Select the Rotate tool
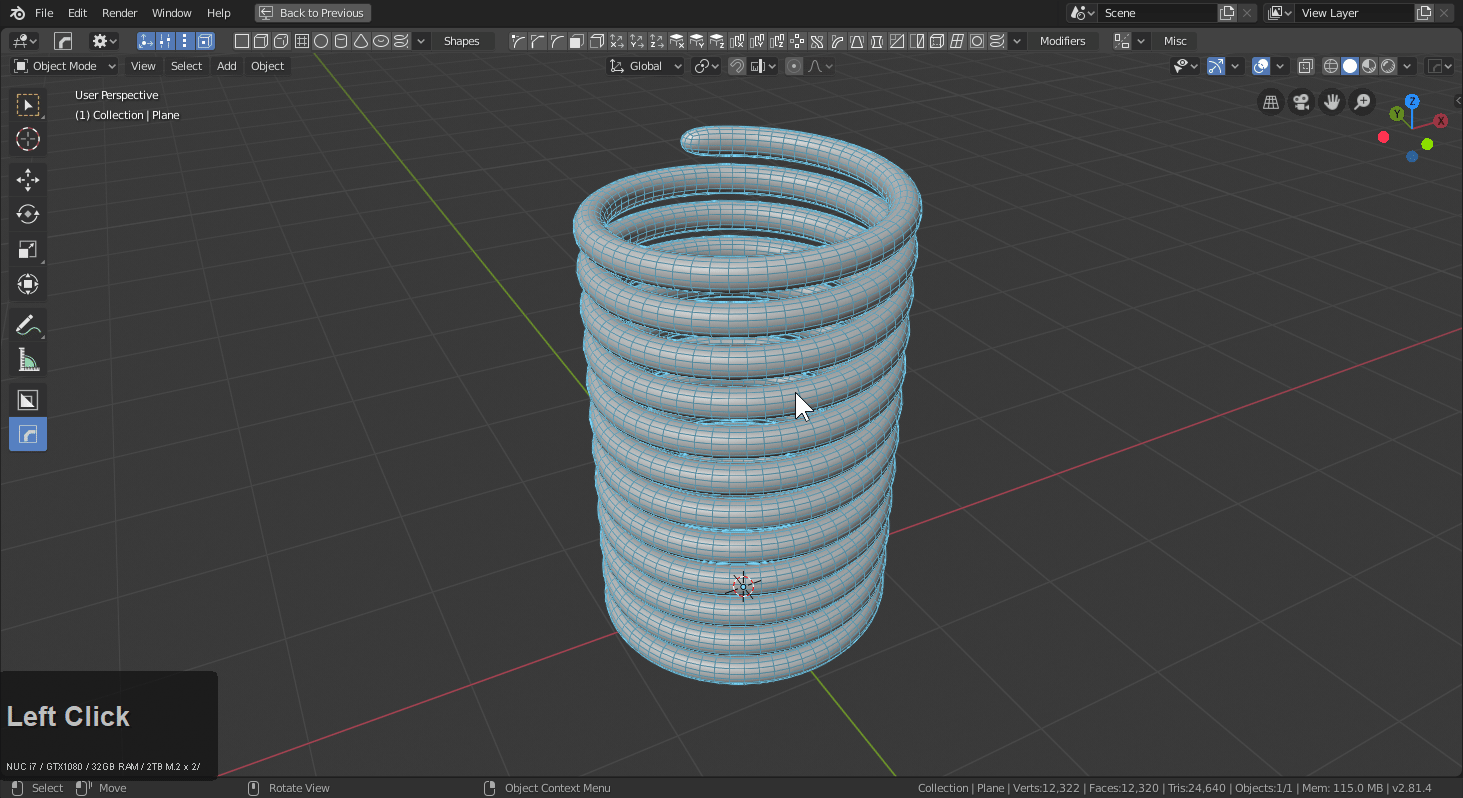The width and height of the screenshot is (1463, 798). (x=28, y=214)
